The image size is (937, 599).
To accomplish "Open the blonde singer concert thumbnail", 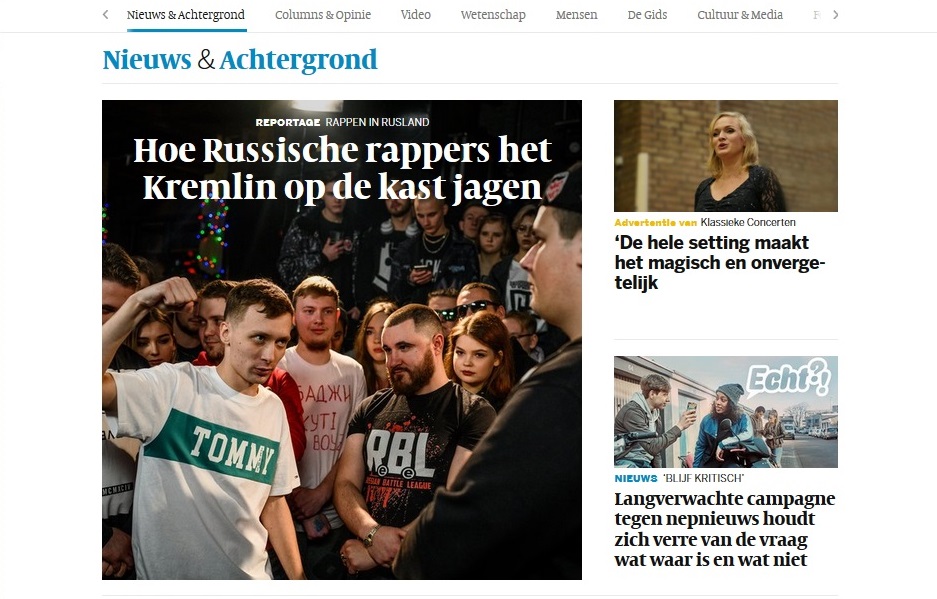I will click(x=726, y=155).
